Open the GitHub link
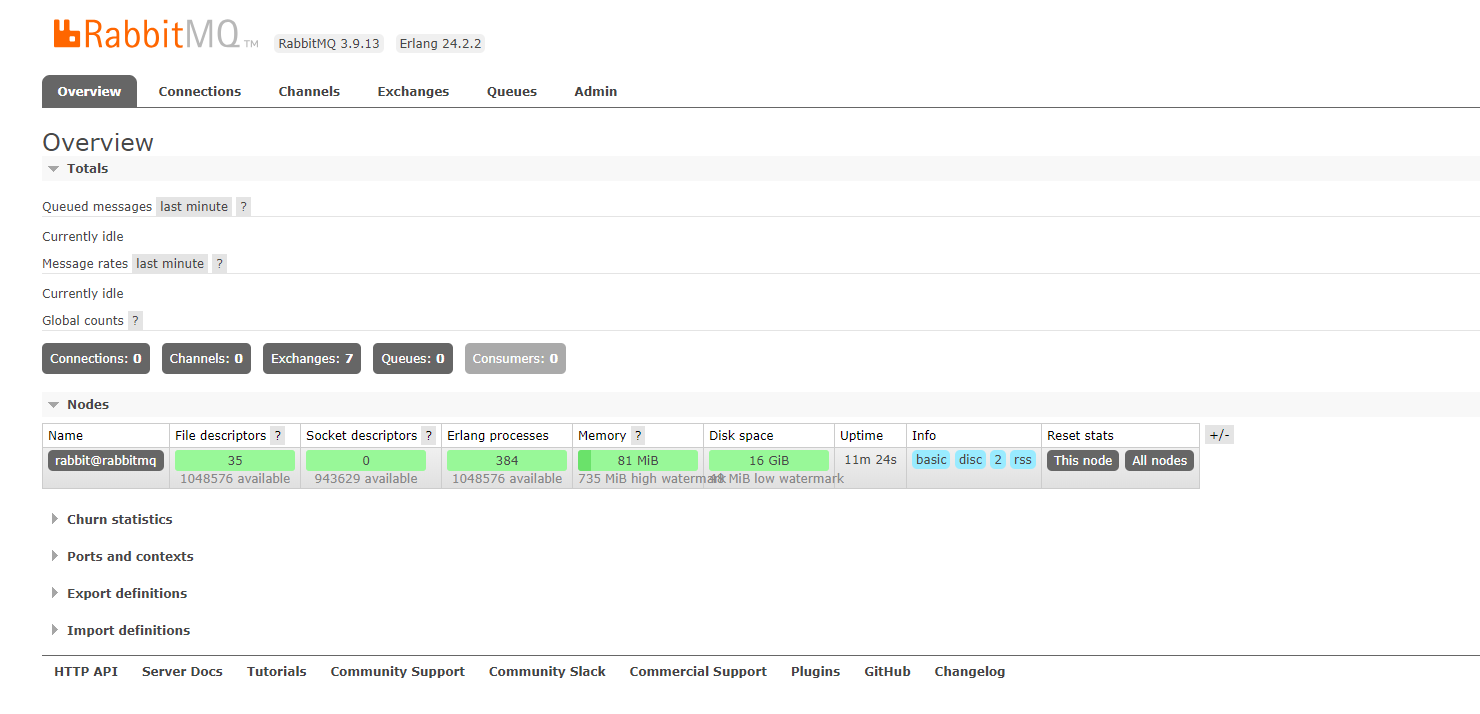The height and width of the screenshot is (714, 1480). click(888, 672)
